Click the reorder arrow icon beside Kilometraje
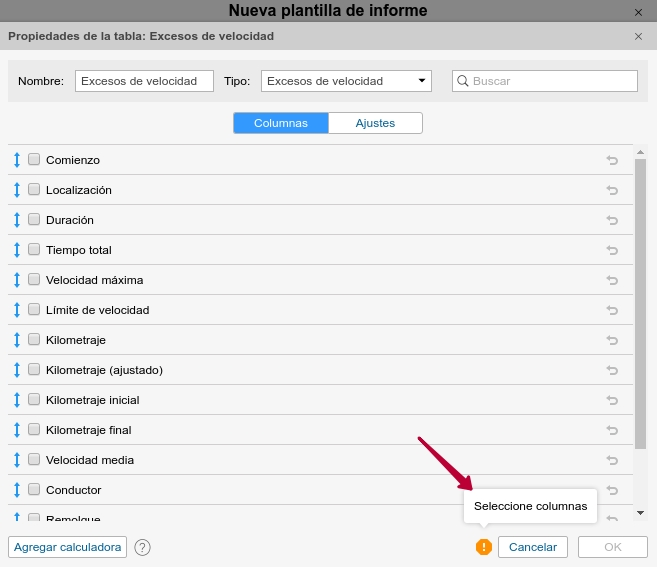 tap(16, 340)
